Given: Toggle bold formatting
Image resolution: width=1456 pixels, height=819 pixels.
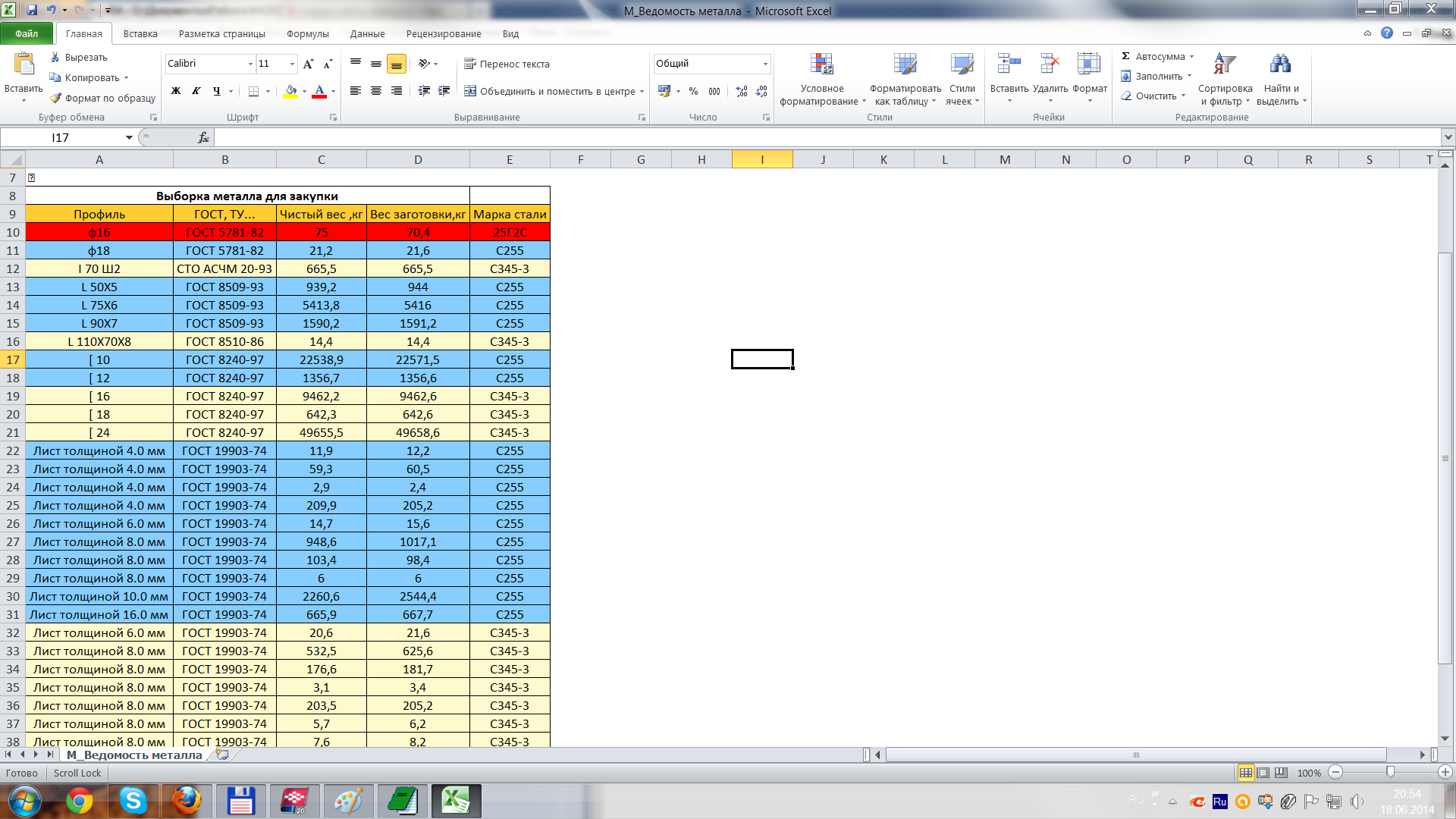Looking at the screenshot, I should click(x=176, y=91).
